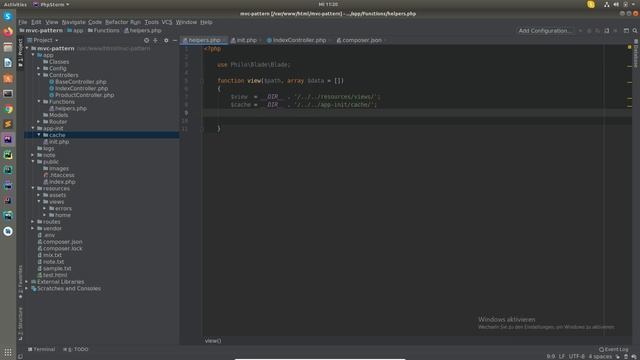The height and width of the screenshot is (360, 640).
Task: Open the Chrome icon in the dock
Action: [8, 109]
